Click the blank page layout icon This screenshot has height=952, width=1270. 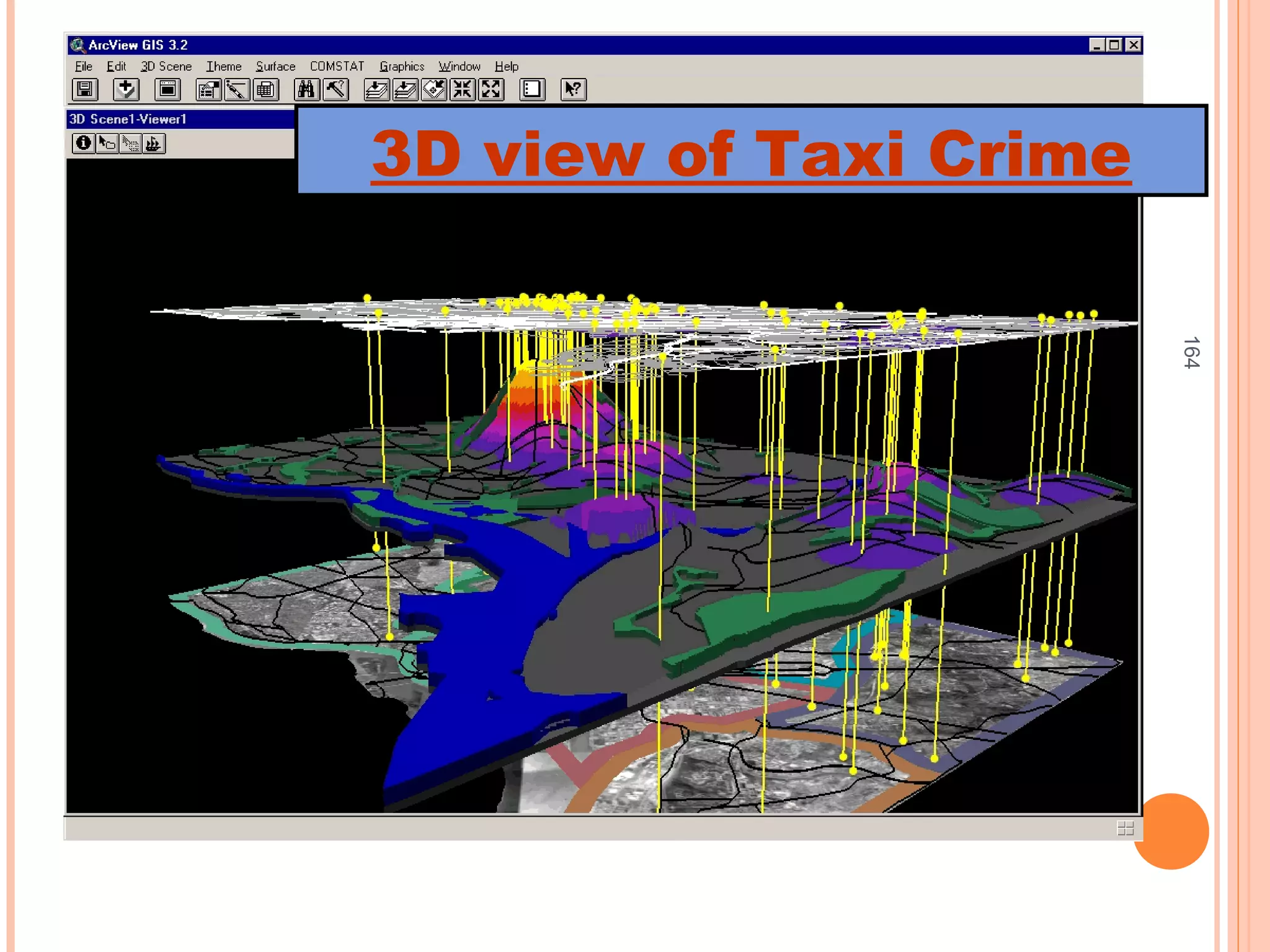tap(532, 90)
